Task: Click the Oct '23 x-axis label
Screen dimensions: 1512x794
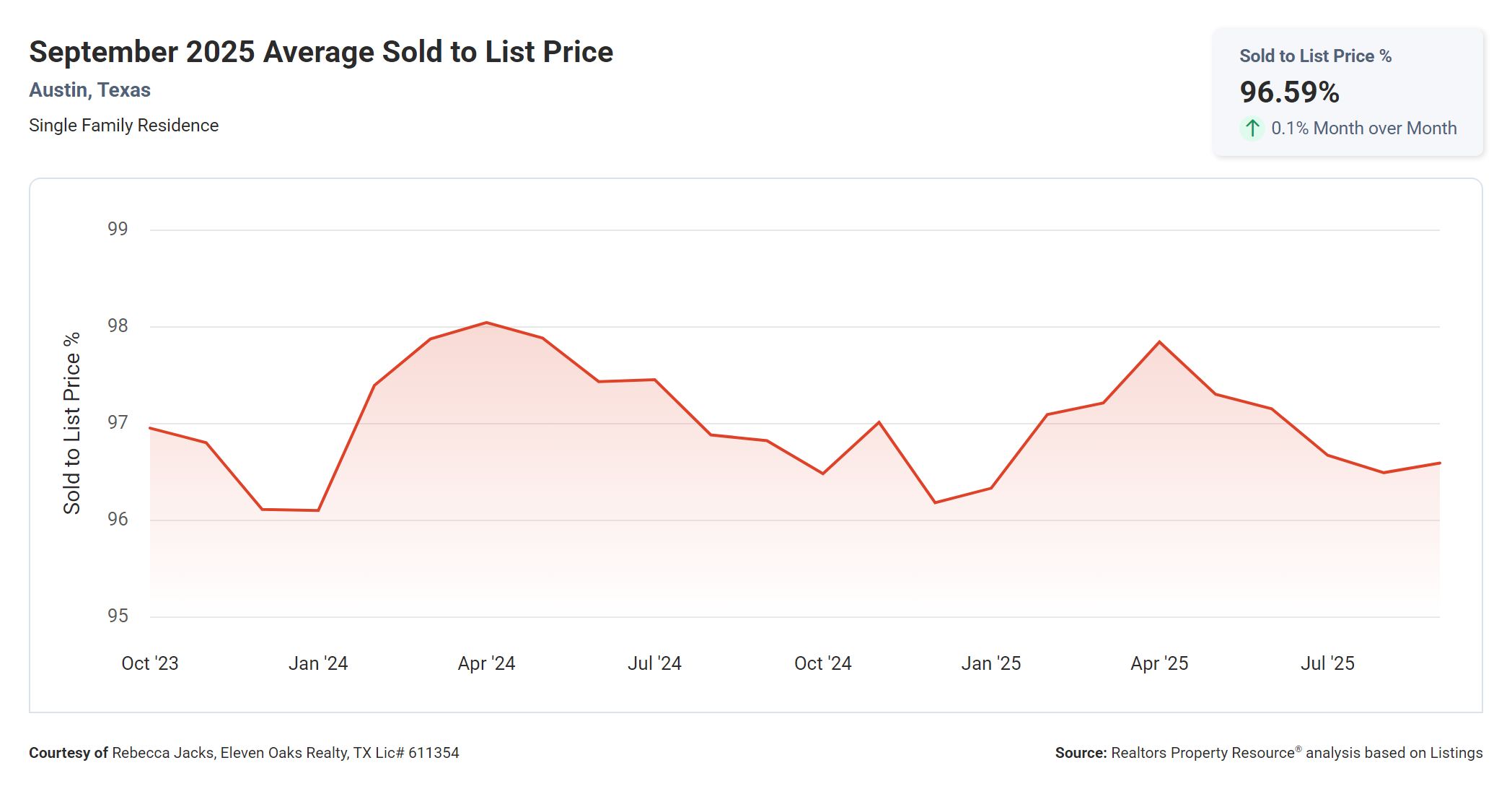Action: click(x=149, y=663)
